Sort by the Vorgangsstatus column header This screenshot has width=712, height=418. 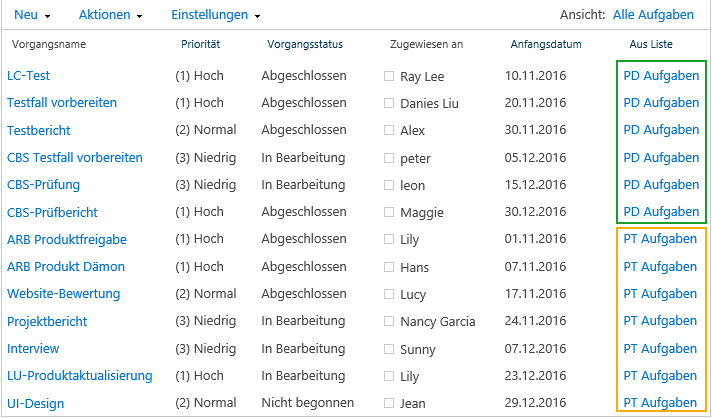pos(305,44)
